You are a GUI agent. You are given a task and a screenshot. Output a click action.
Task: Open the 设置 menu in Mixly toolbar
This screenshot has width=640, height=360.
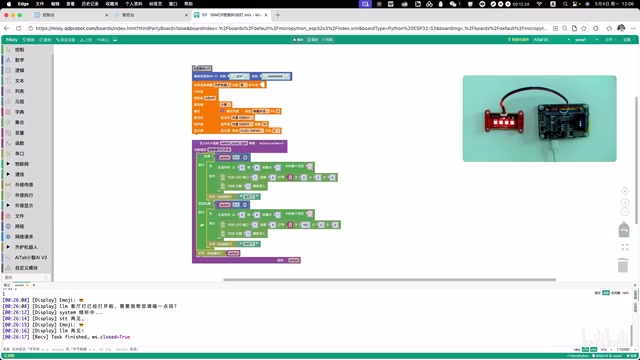coord(627,40)
